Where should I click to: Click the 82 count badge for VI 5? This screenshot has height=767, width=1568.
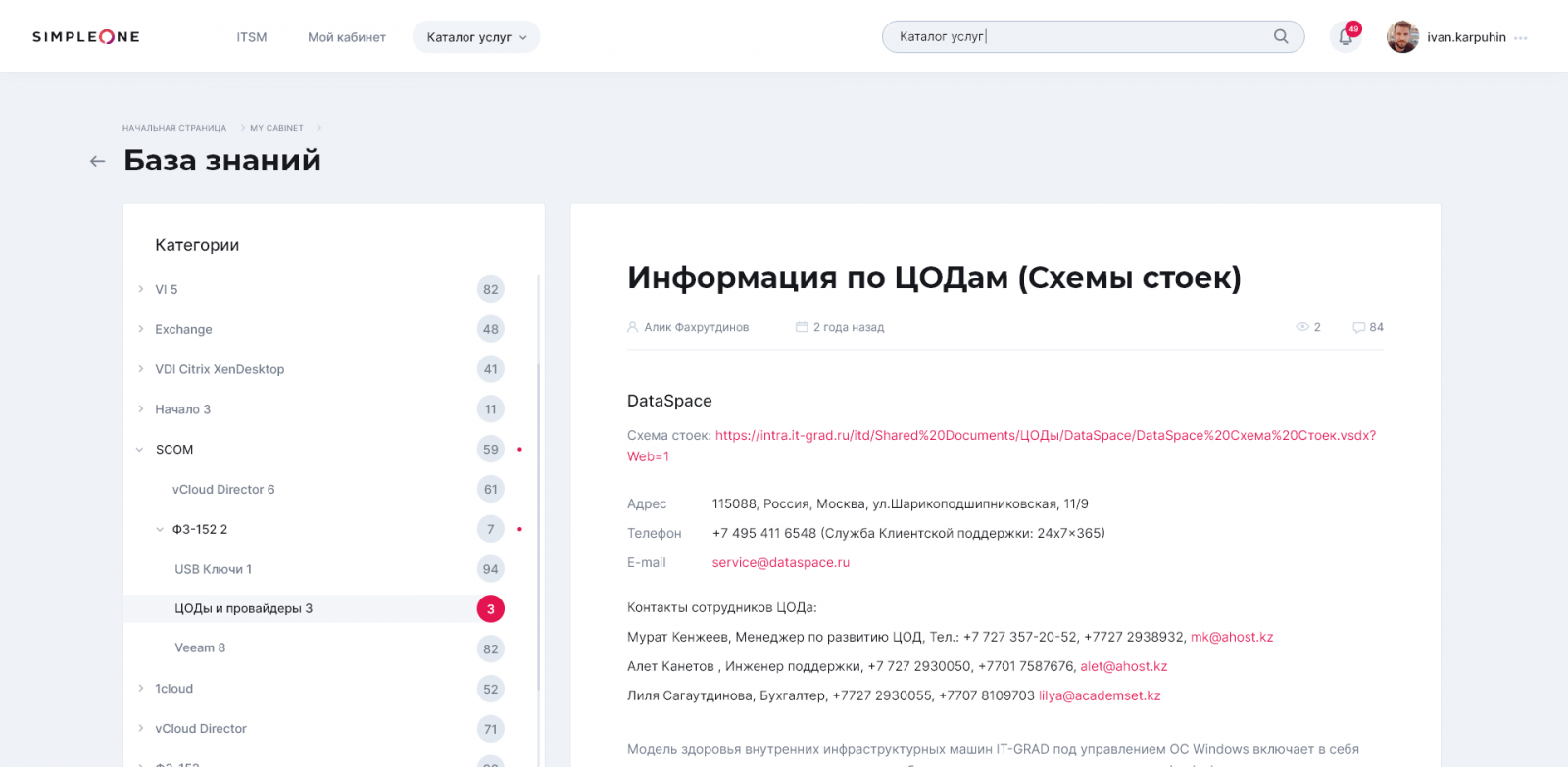point(491,289)
